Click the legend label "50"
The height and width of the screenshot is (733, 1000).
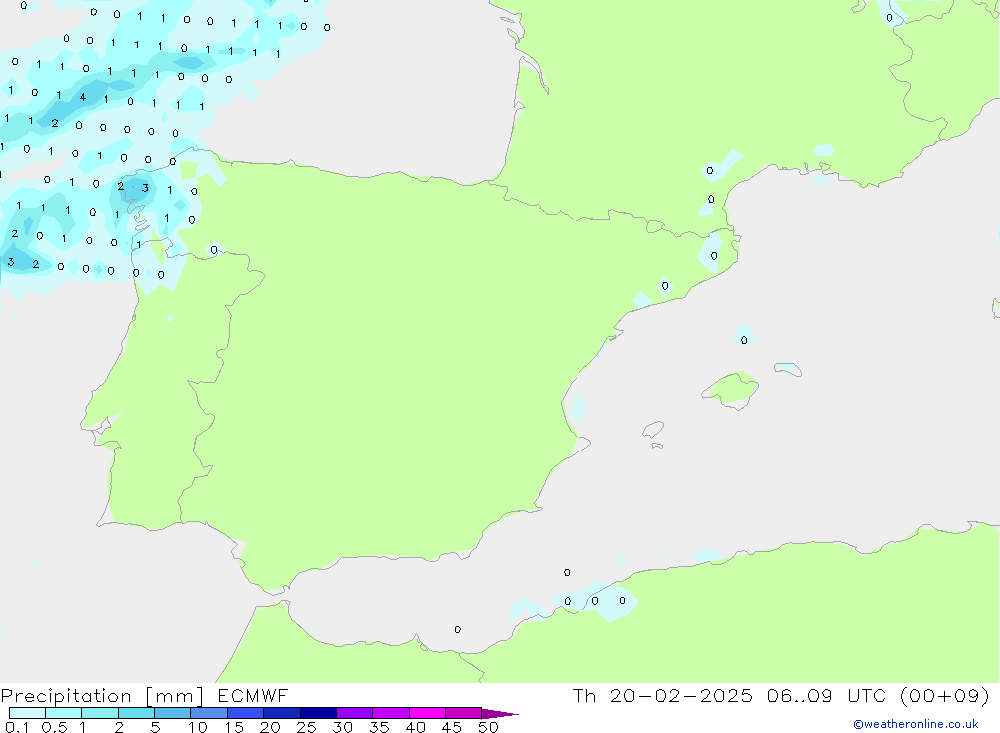[x=487, y=727]
